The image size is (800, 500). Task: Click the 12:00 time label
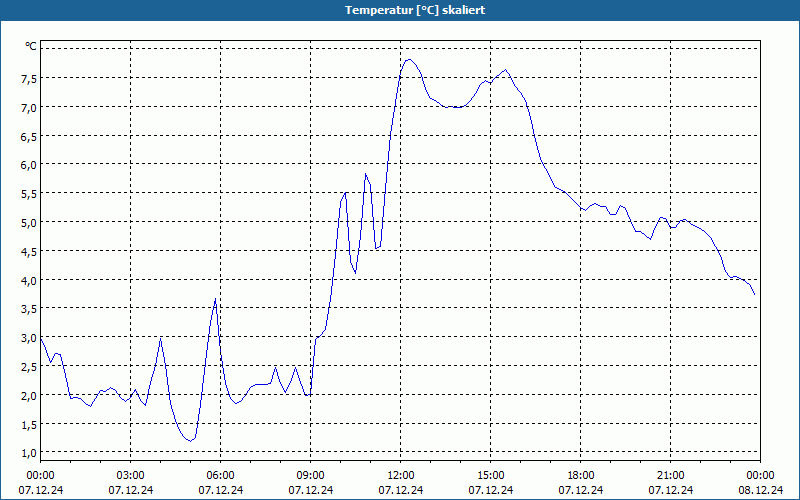[401, 476]
